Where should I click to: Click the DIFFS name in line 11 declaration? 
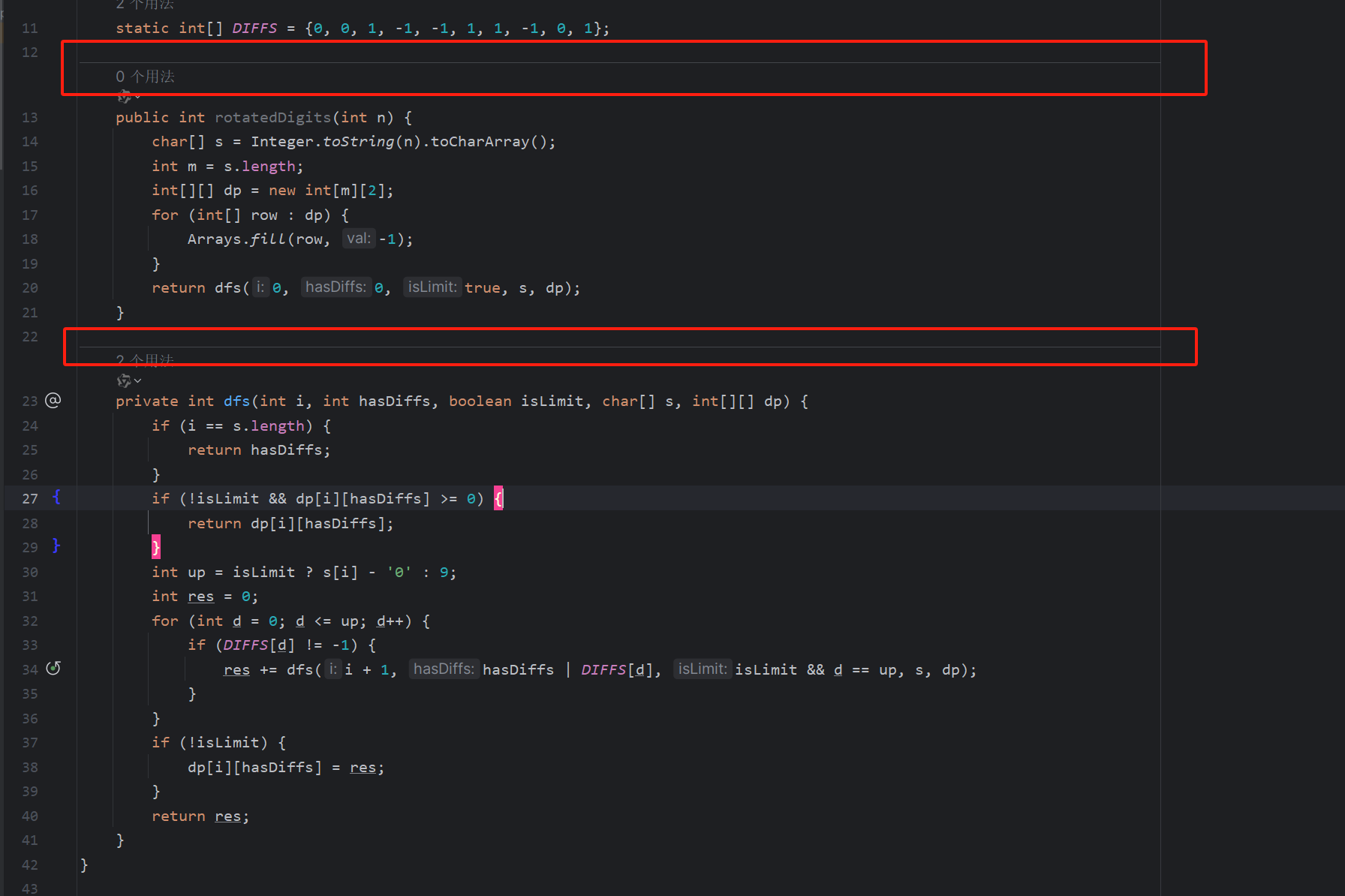pos(254,29)
